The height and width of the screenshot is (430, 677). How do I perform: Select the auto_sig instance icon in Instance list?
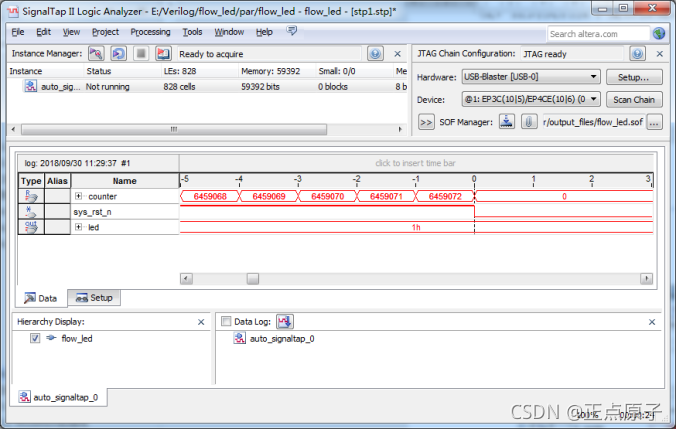coord(30,86)
